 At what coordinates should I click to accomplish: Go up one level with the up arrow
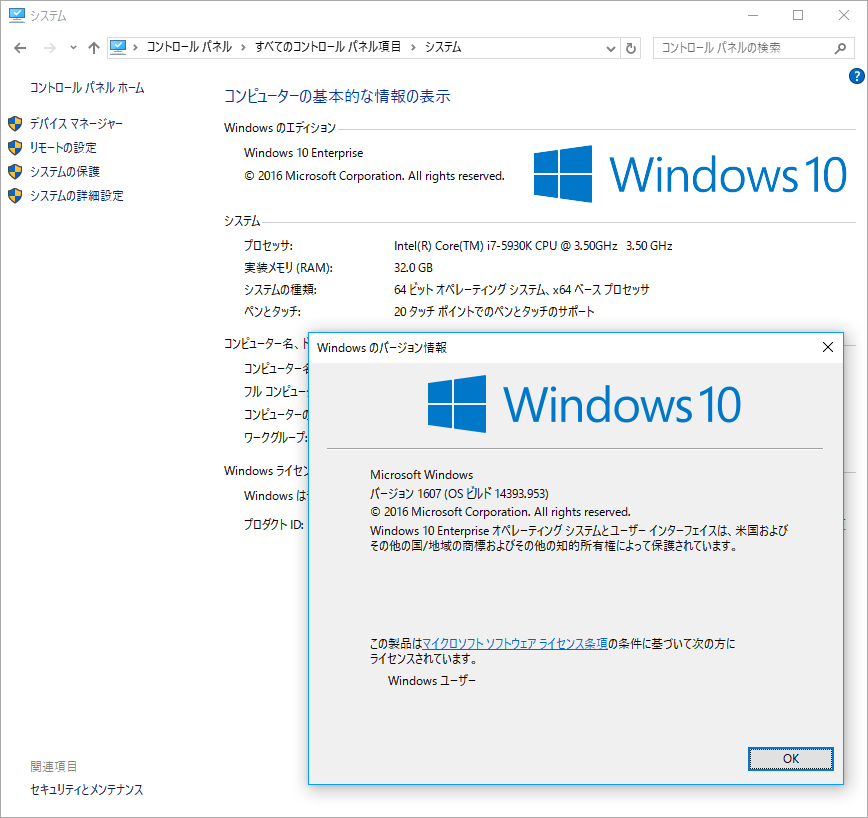coord(93,48)
